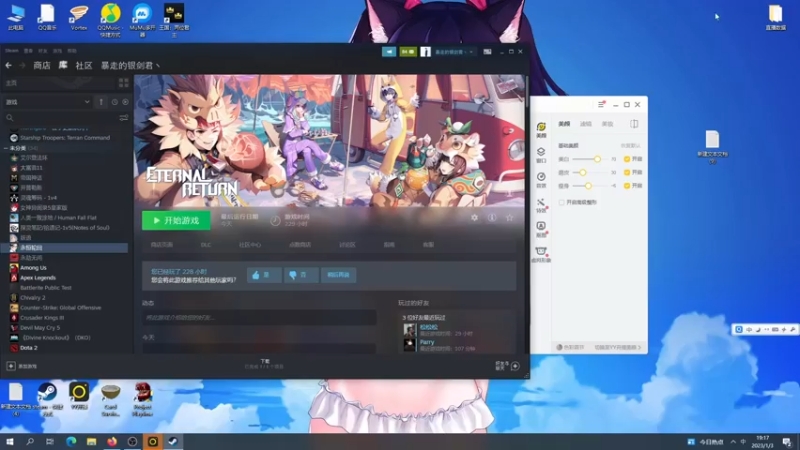800x450 pixels.
Task: Select Devil May Cry 5 in list
Action: (40, 328)
